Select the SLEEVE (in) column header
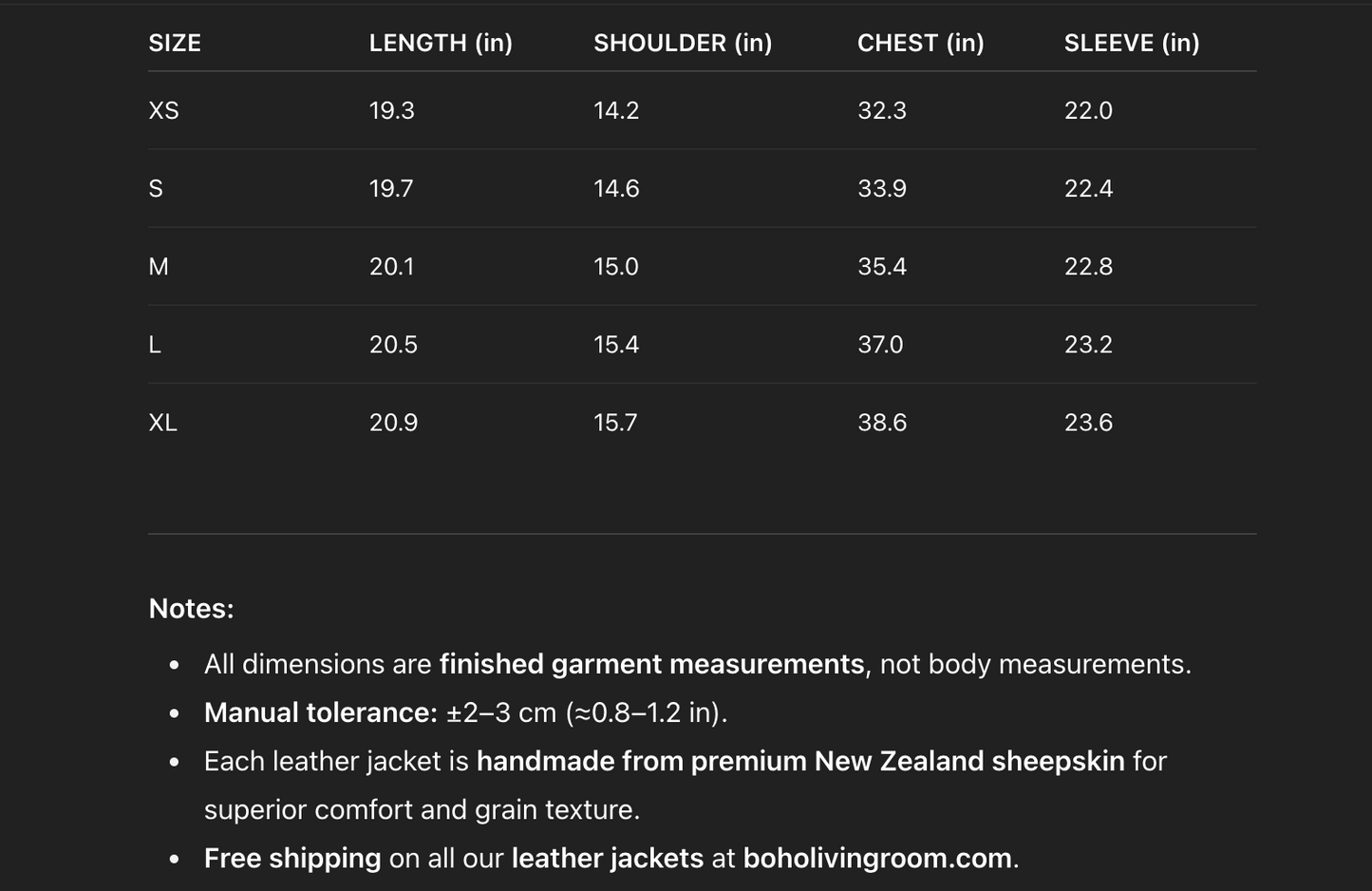This screenshot has width=1372, height=891. [1131, 43]
